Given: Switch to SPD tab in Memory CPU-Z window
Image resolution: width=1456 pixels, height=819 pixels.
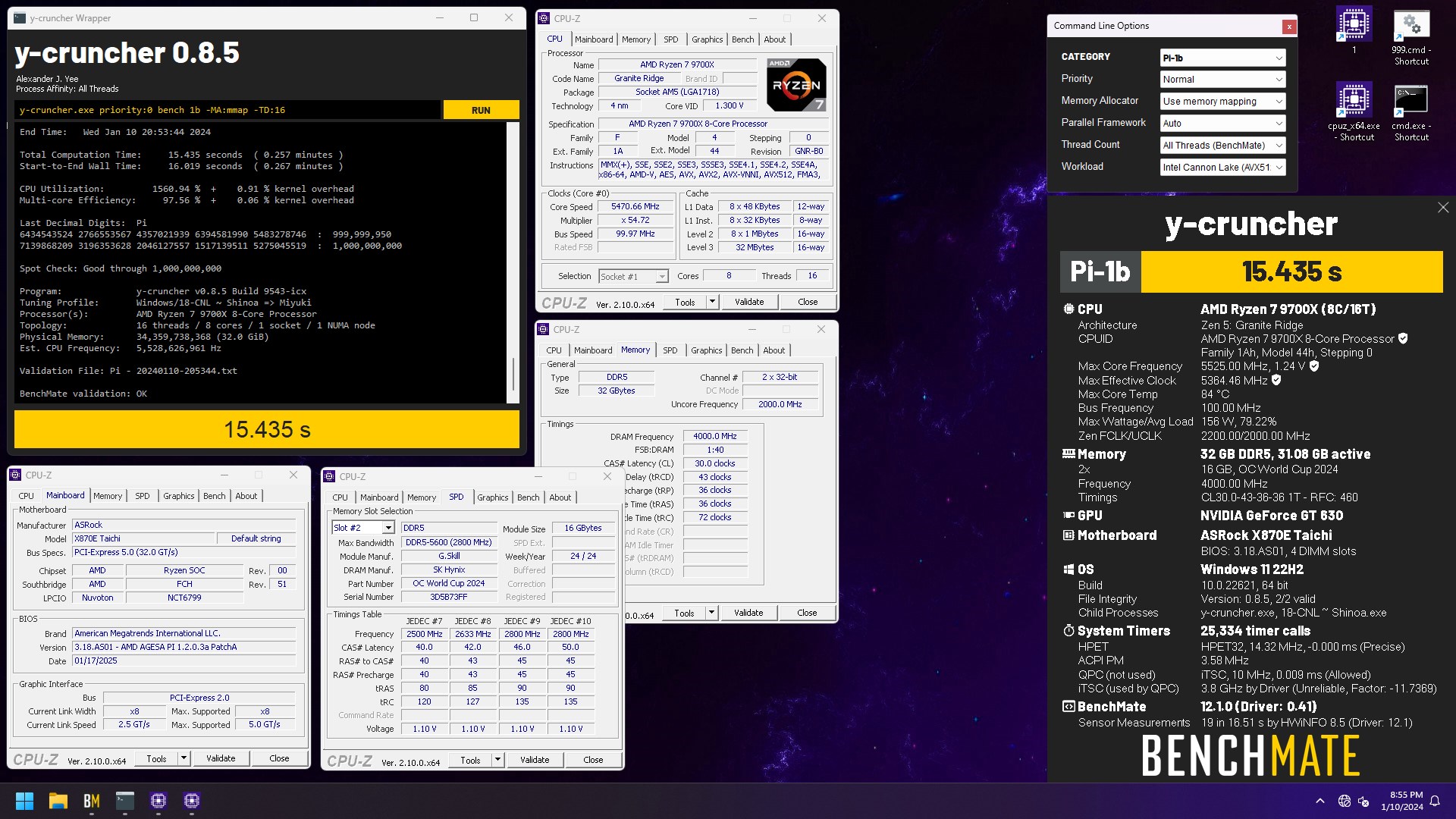Looking at the screenshot, I should (x=670, y=350).
